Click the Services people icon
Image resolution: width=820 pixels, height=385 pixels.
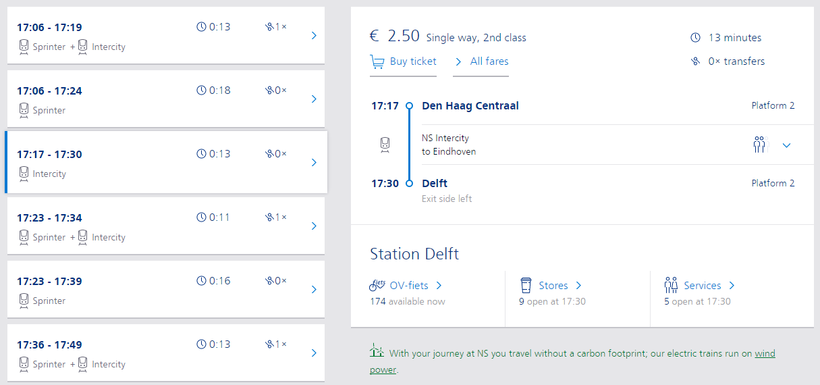click(x=671, y=285)
